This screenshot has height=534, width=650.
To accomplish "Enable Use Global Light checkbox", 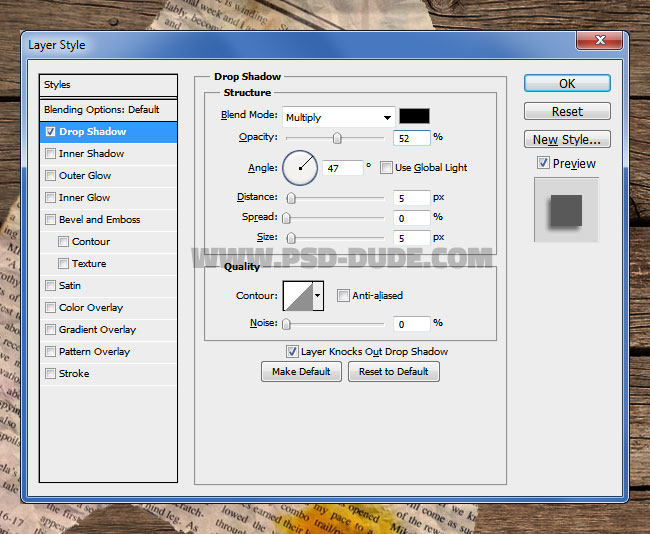I will (x=386, y=168).
